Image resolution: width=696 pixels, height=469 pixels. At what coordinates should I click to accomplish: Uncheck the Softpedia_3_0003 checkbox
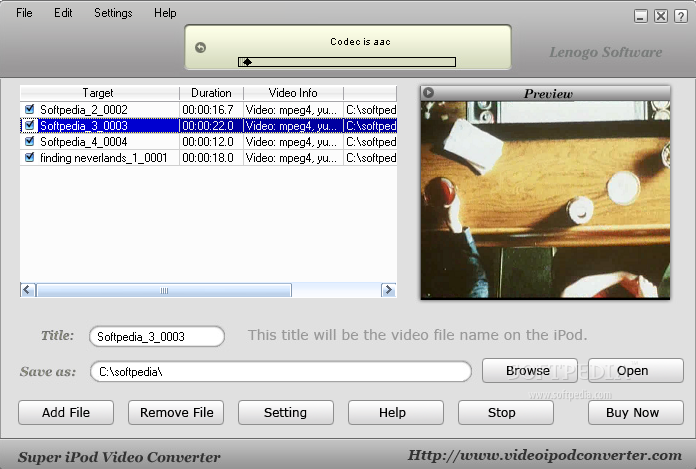(x=30, y=126)
